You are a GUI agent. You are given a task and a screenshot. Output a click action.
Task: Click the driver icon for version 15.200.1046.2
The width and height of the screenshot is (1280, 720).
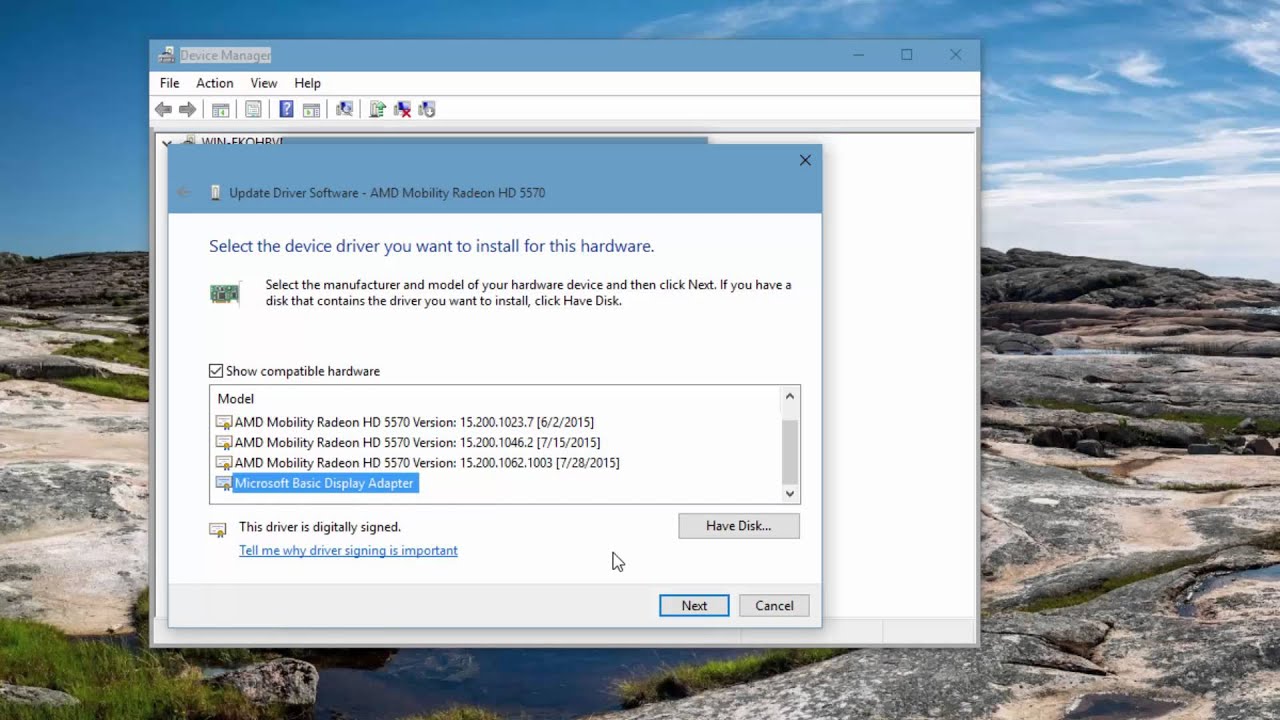(224, 442)
